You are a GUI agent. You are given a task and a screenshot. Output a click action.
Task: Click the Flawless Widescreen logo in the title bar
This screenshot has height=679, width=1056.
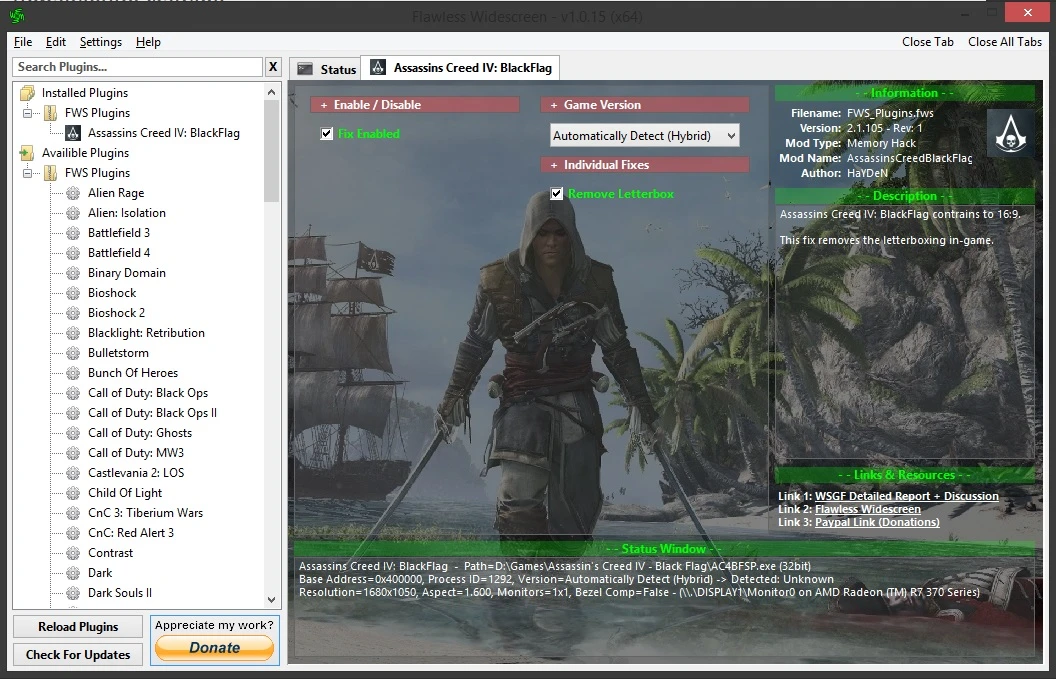(x=15, y=14)
